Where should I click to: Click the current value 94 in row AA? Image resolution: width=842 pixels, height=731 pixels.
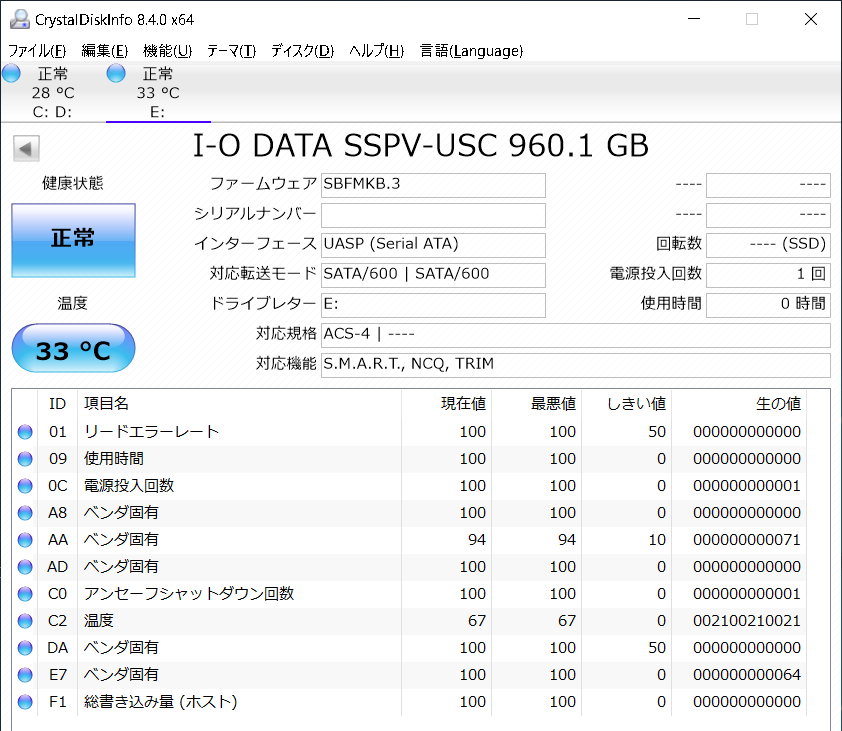477,540
